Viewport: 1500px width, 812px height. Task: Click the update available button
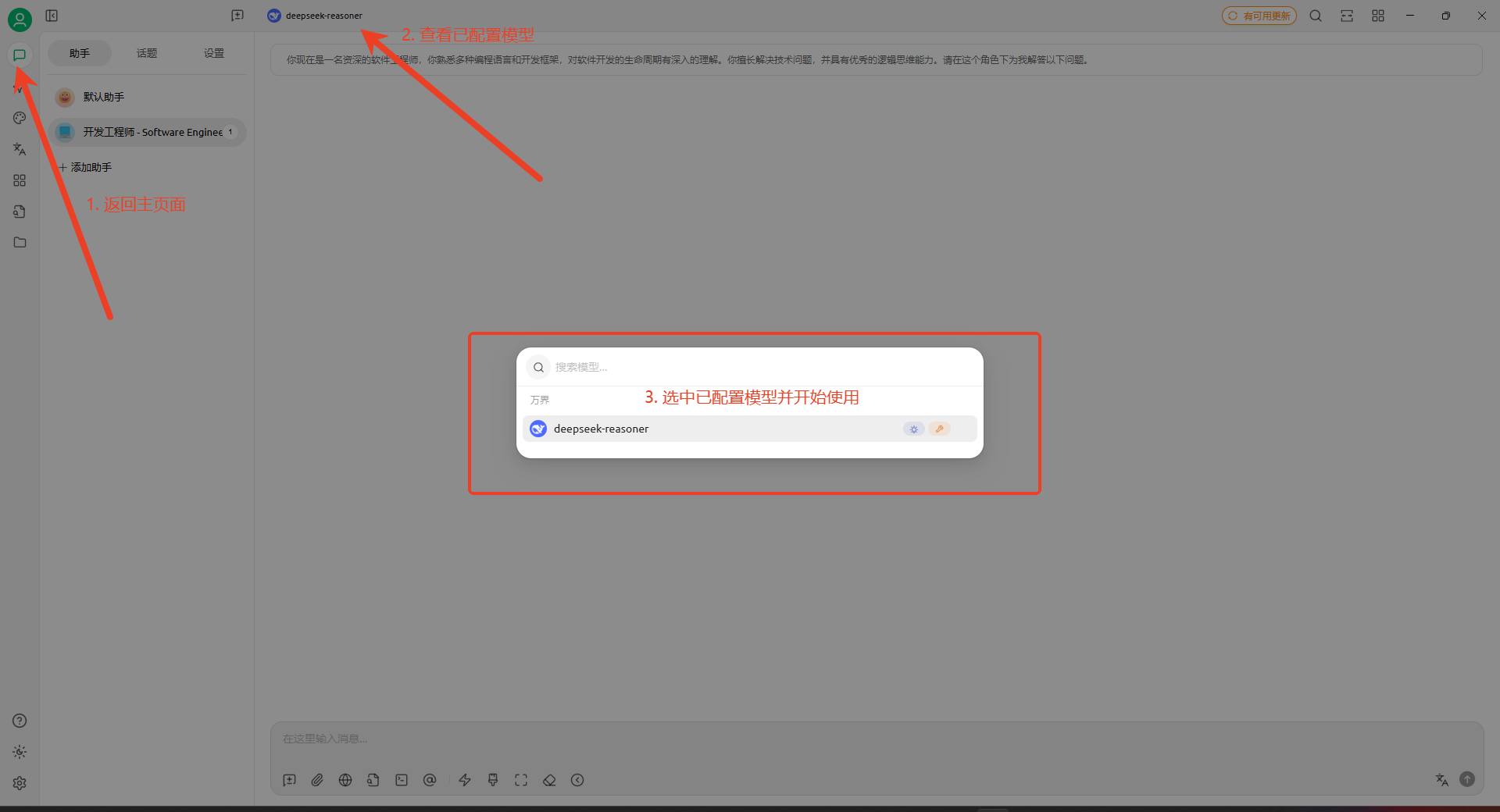(1259, 16)
